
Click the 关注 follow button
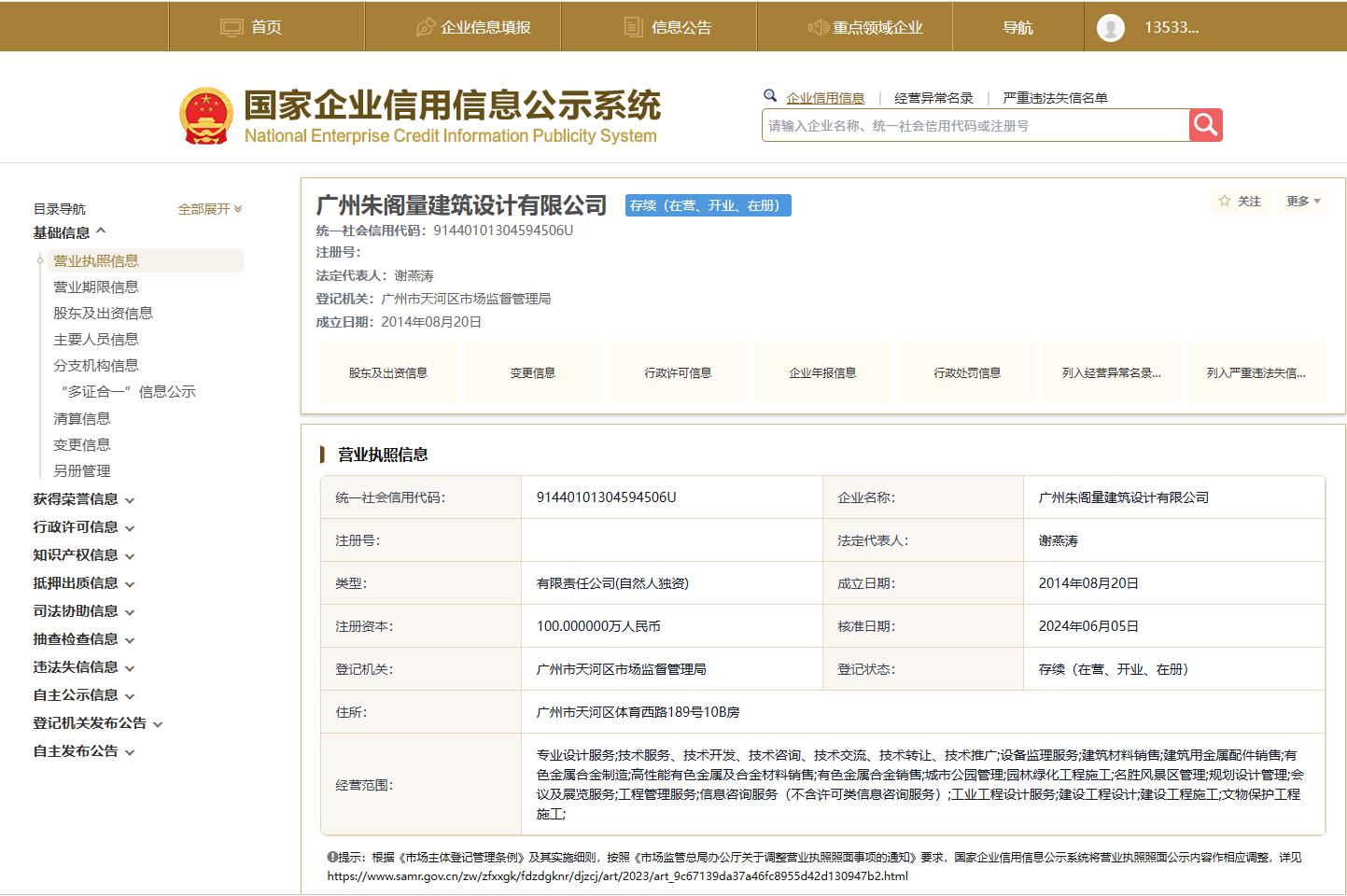click(x=1240, y=202)
